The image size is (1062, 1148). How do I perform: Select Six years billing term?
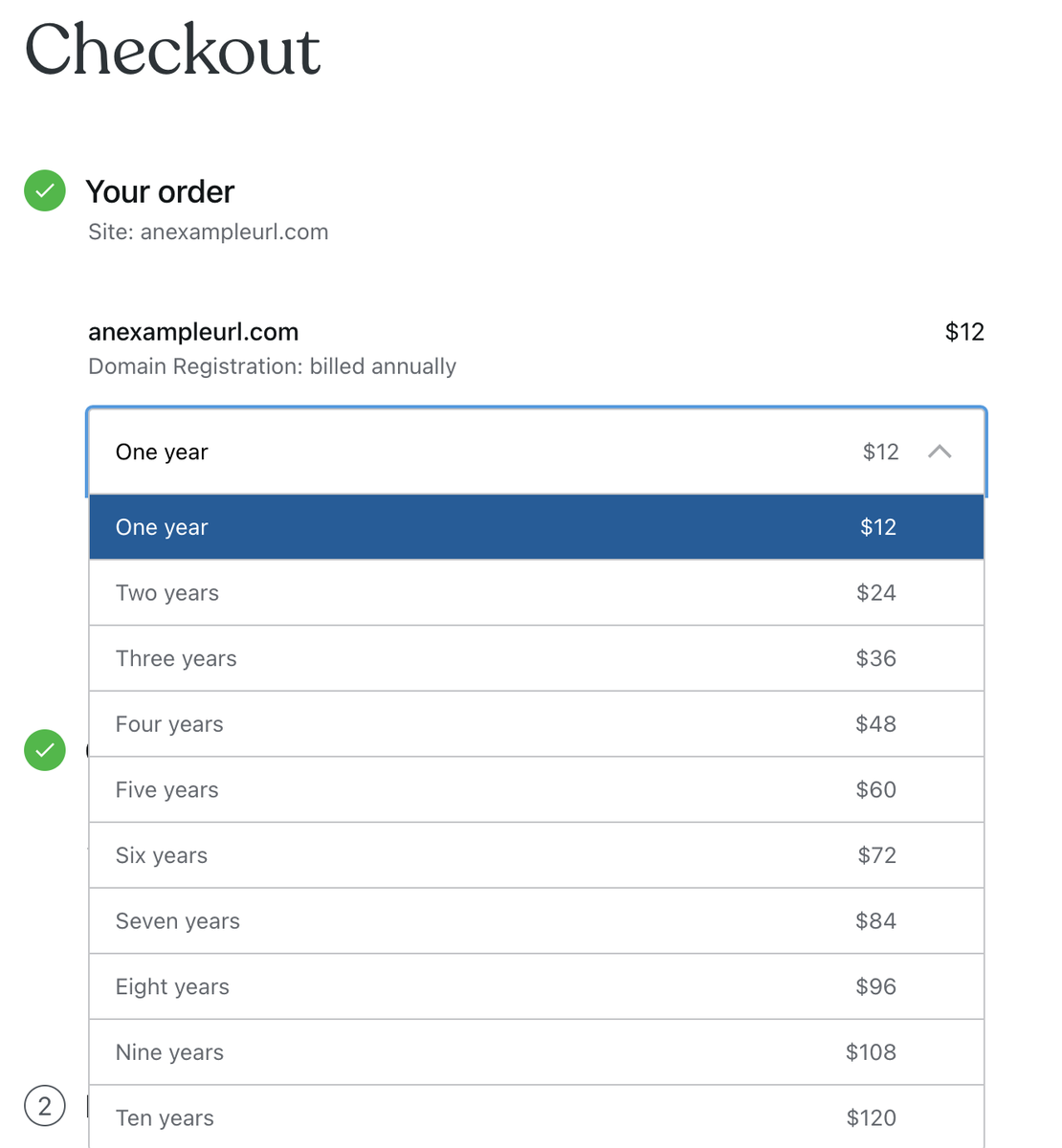(536, 855)
